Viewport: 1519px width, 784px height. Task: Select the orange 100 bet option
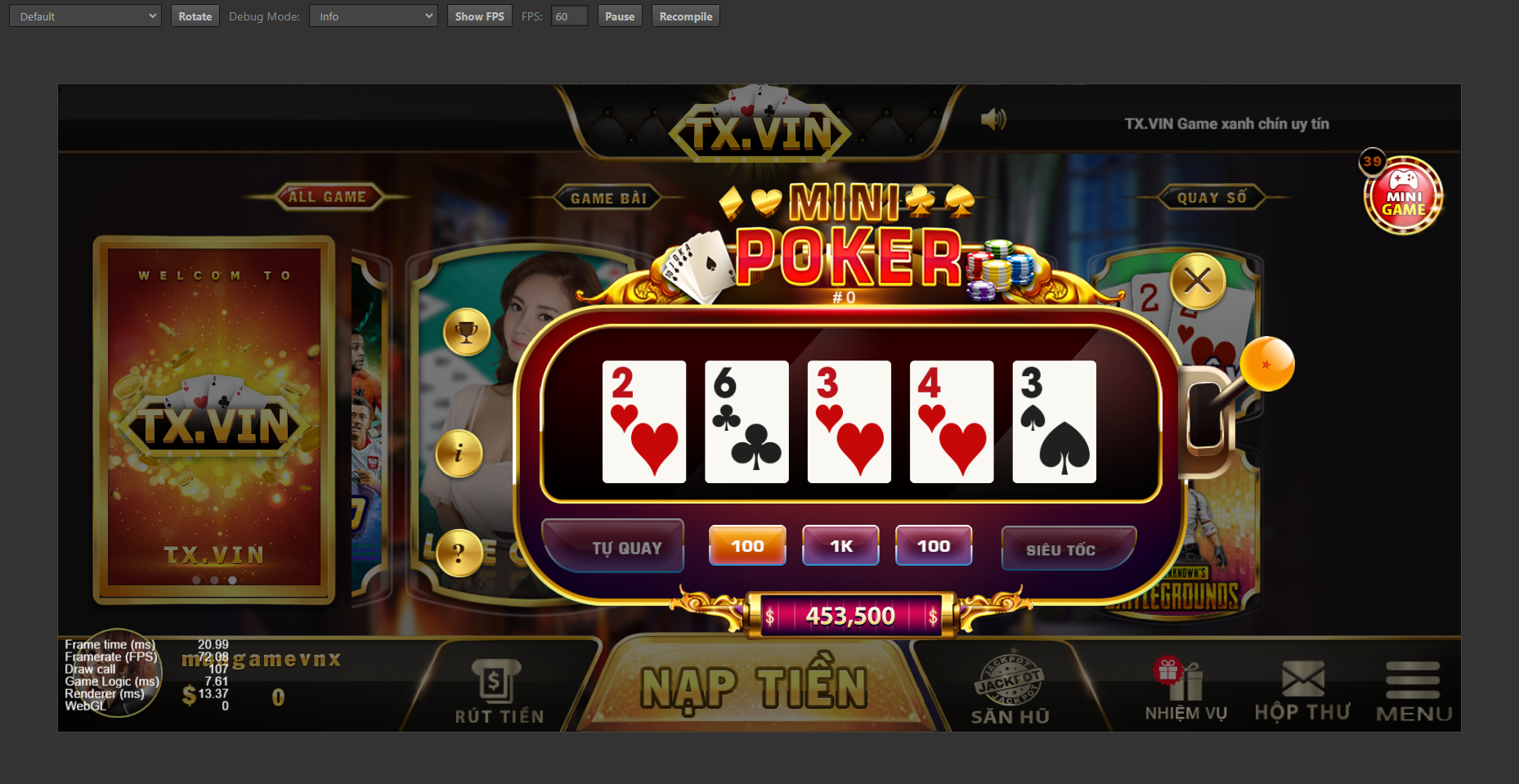point(747,545)
